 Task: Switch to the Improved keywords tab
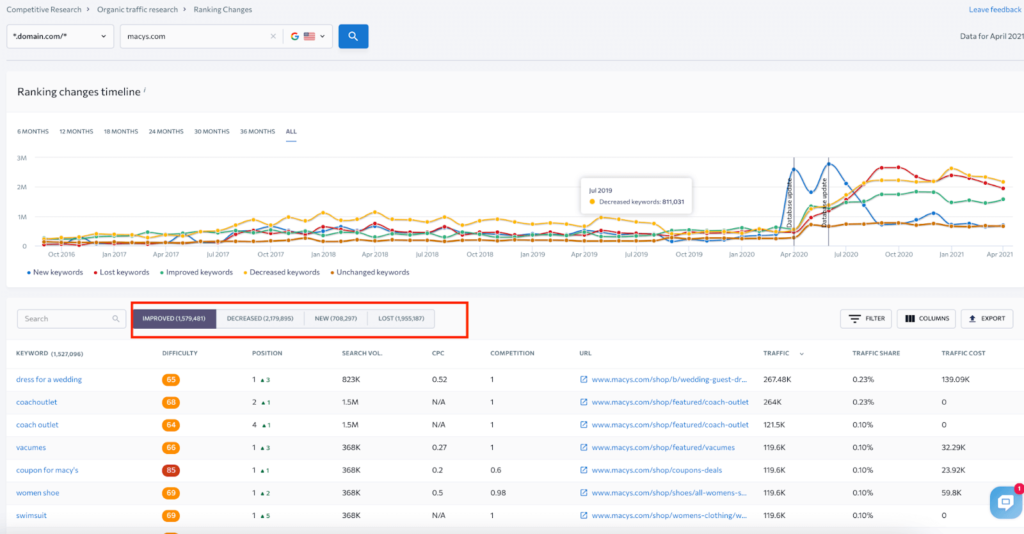pyautogui.click(x=174, y=319)
